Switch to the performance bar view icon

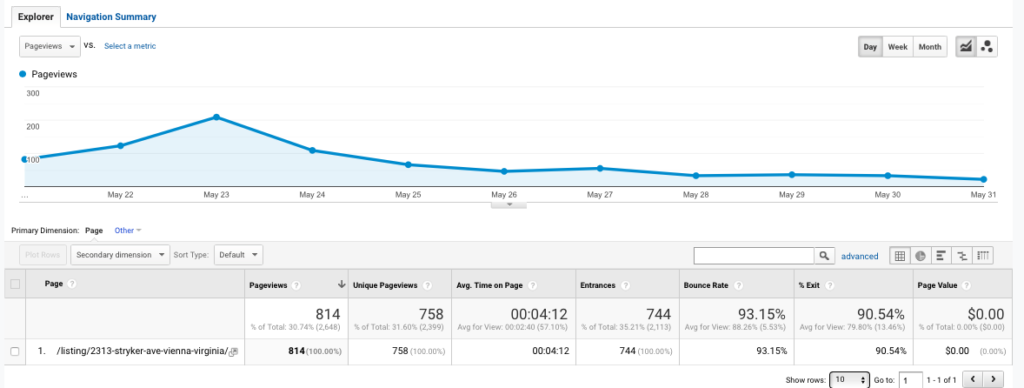[x=941, y=256]
